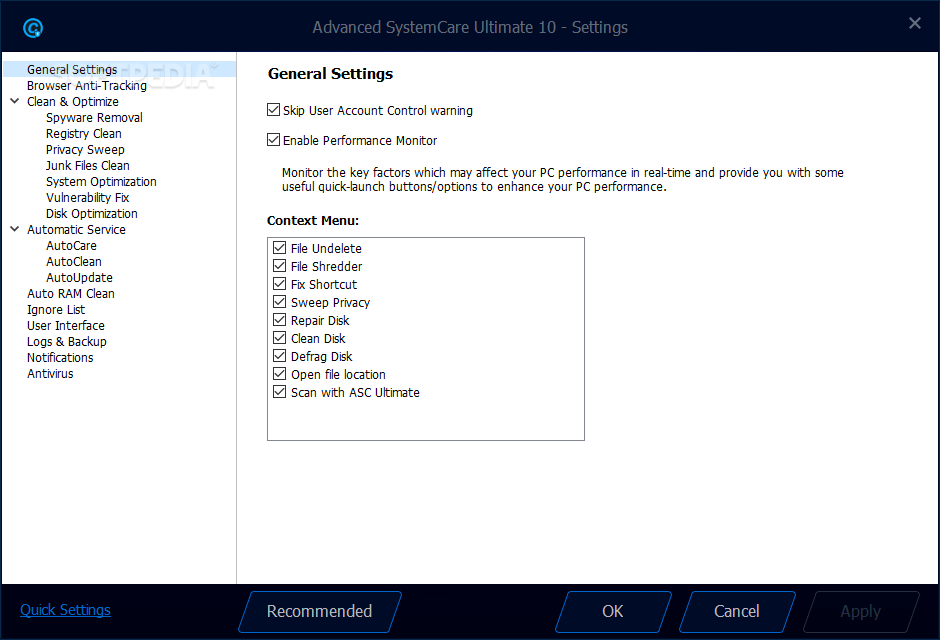Toggle the Clean Disk checkbox

[279, 337]
